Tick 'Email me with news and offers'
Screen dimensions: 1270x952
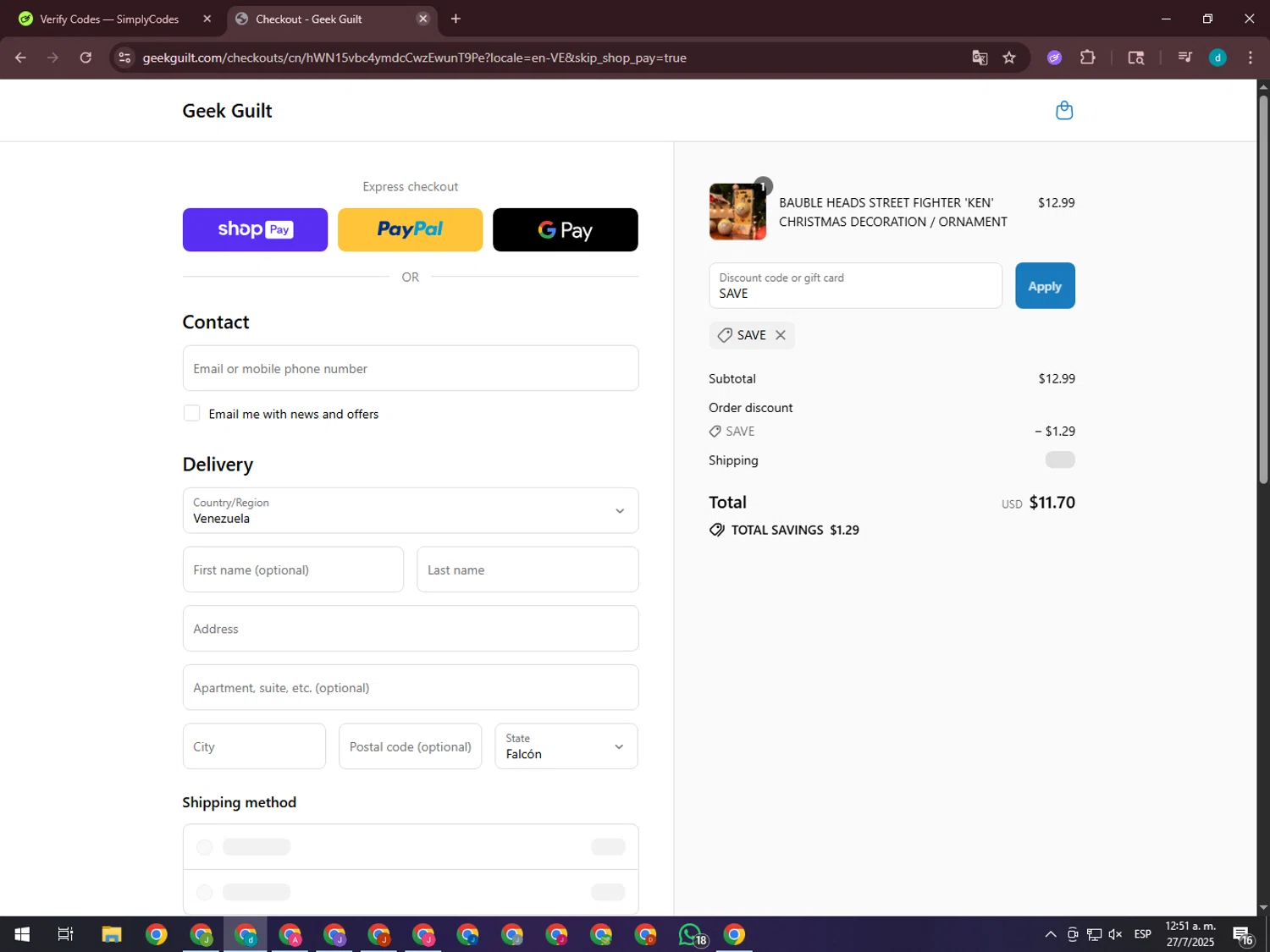tap(192, 413)
